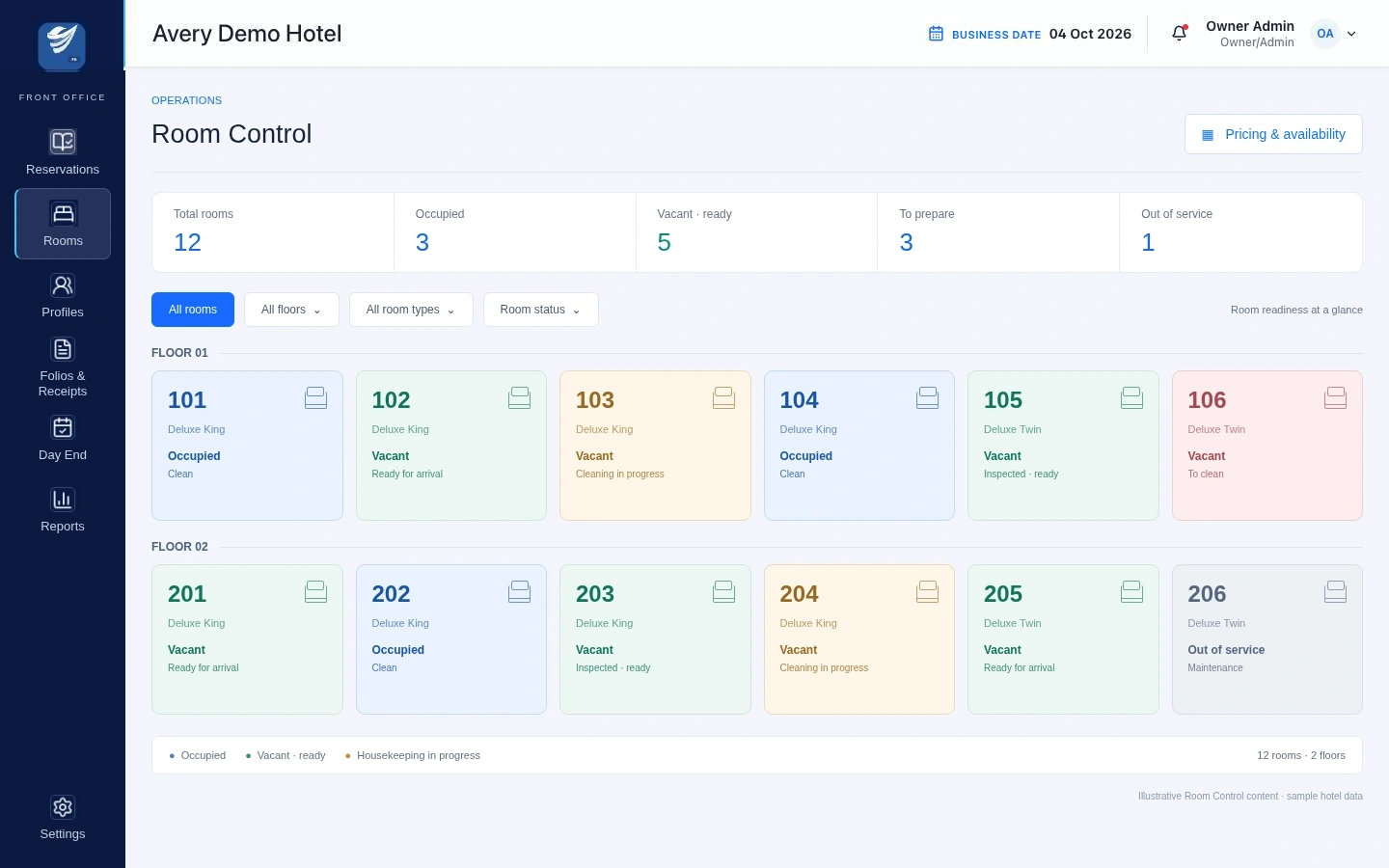Open room 205 card
This screenshot has width=1389, height=868.
(1063, 639)
